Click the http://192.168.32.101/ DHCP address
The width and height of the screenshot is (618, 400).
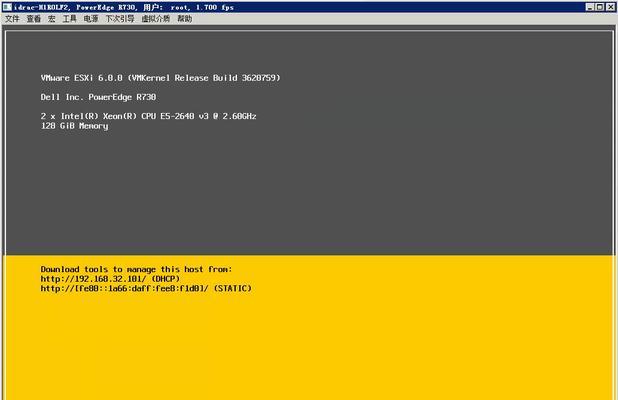click(x=110, y=279)
